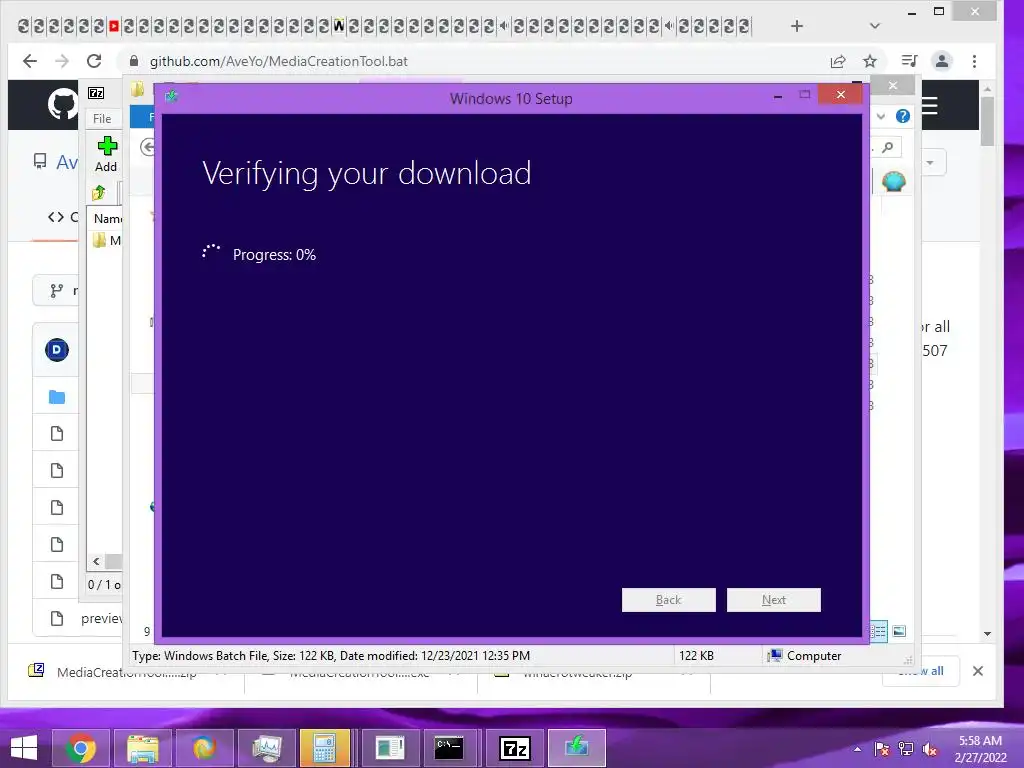The height and width of the screenshot is (768, 1024).
Task: Open the Calculator taskbar icon
Action: point(325,748)
